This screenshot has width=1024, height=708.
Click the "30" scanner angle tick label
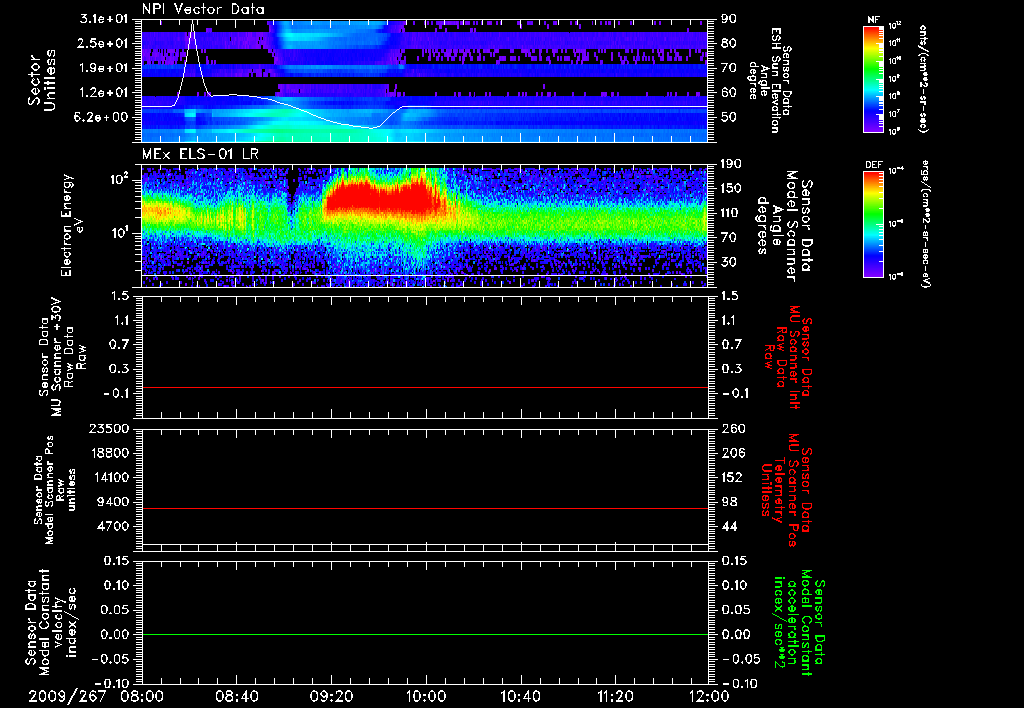[x=729, y=262]
